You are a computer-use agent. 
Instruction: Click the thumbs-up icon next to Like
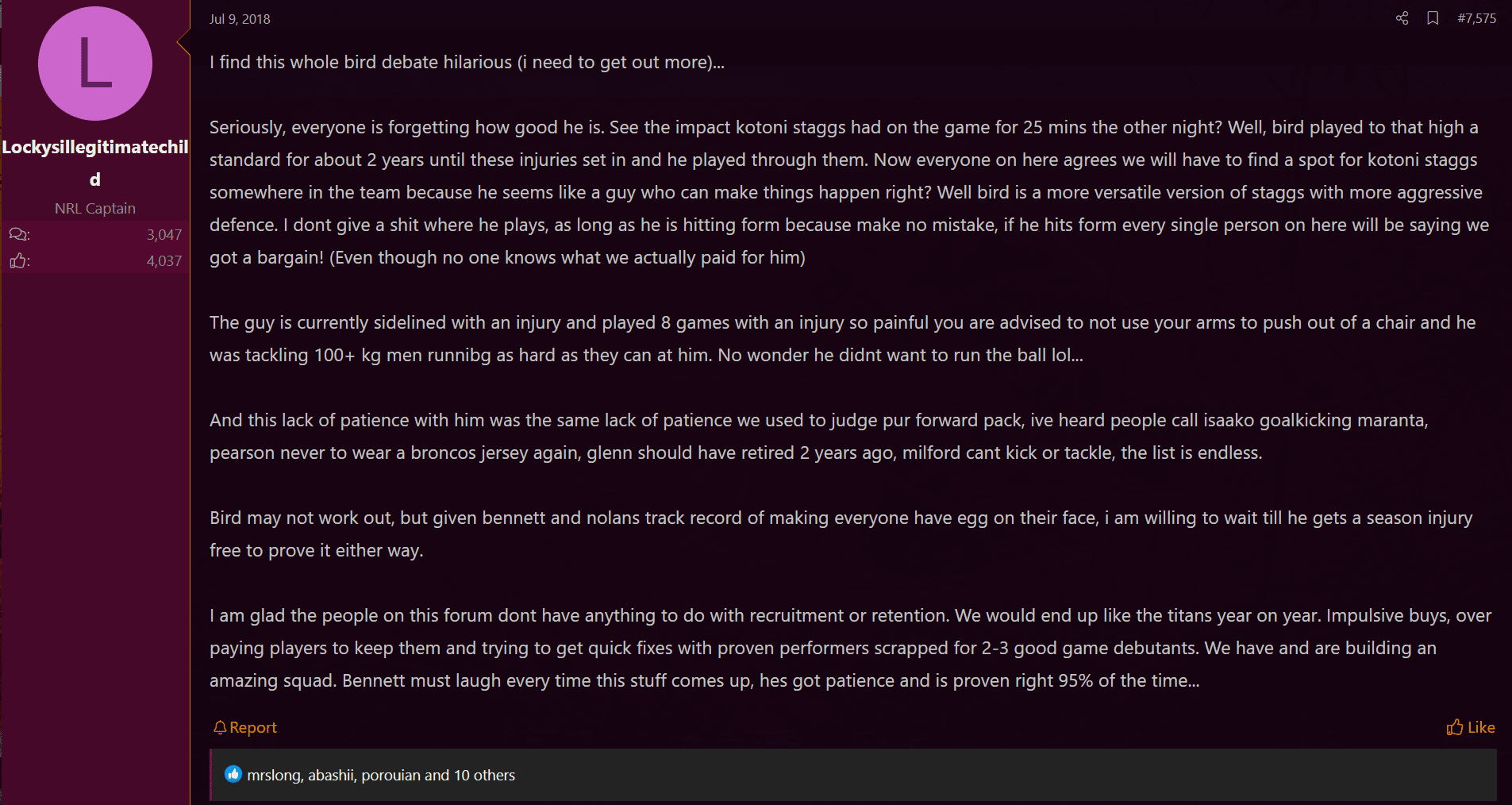(x=1454, y=727)
